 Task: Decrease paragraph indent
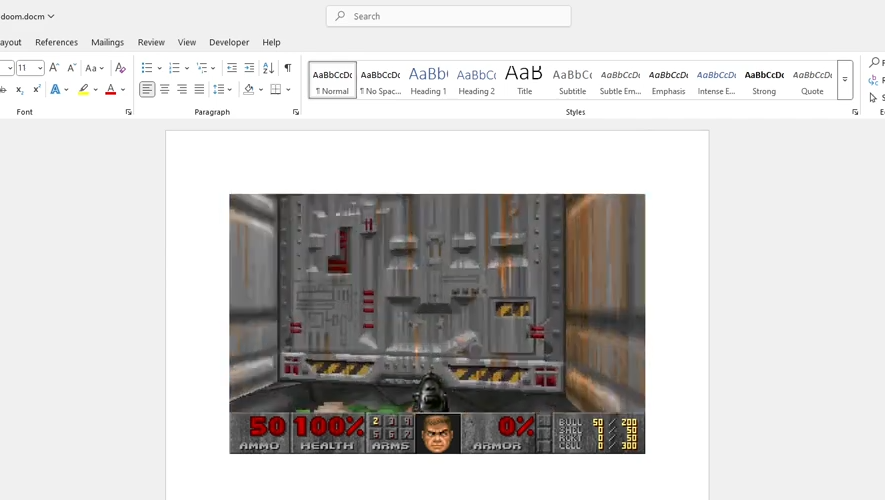click(232, 68)
